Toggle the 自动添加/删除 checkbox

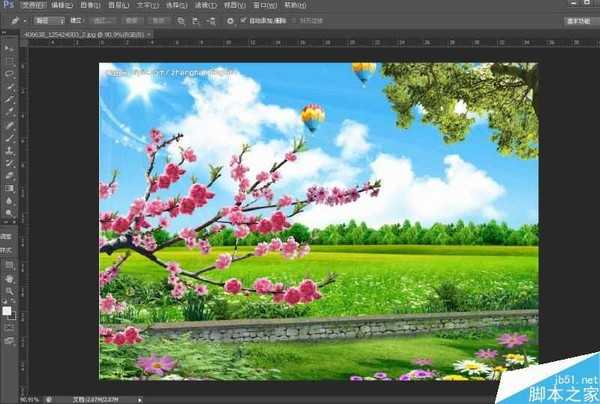(x=244, y=19)
